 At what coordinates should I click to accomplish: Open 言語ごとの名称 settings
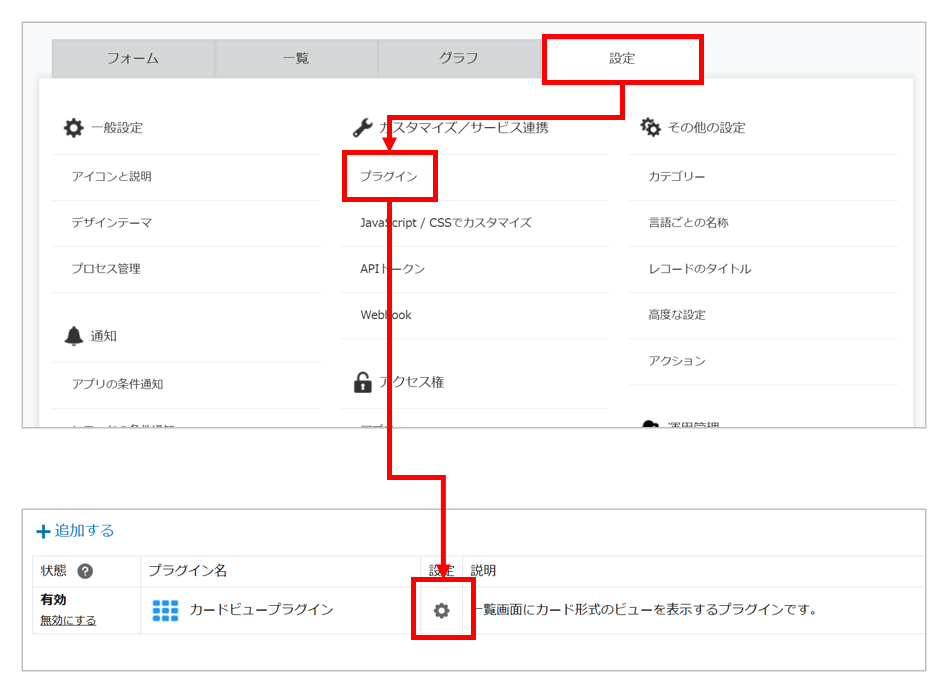688,223
